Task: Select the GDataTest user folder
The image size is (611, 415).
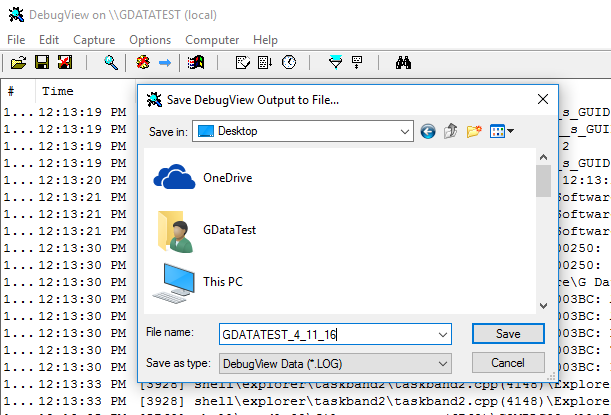Action: click(x=207, y=231)
